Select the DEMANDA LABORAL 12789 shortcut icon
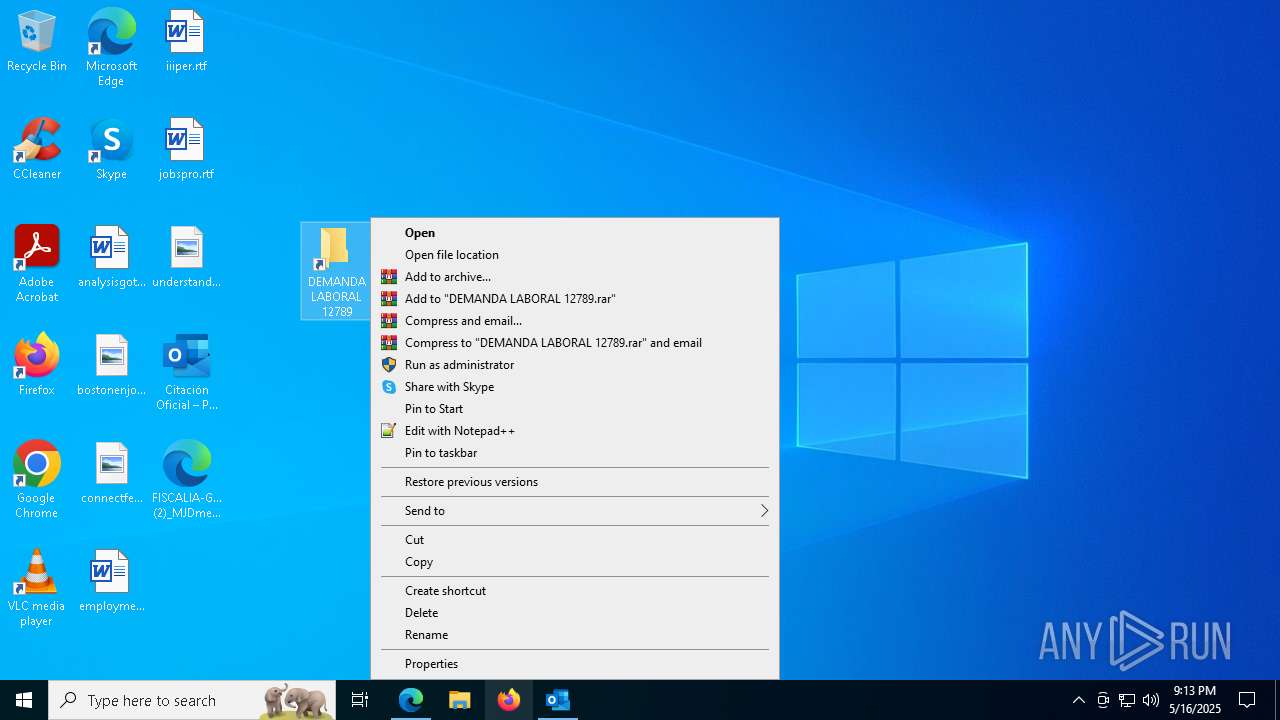This screenshot has width=1280, height=720. (x=336, y=271)
